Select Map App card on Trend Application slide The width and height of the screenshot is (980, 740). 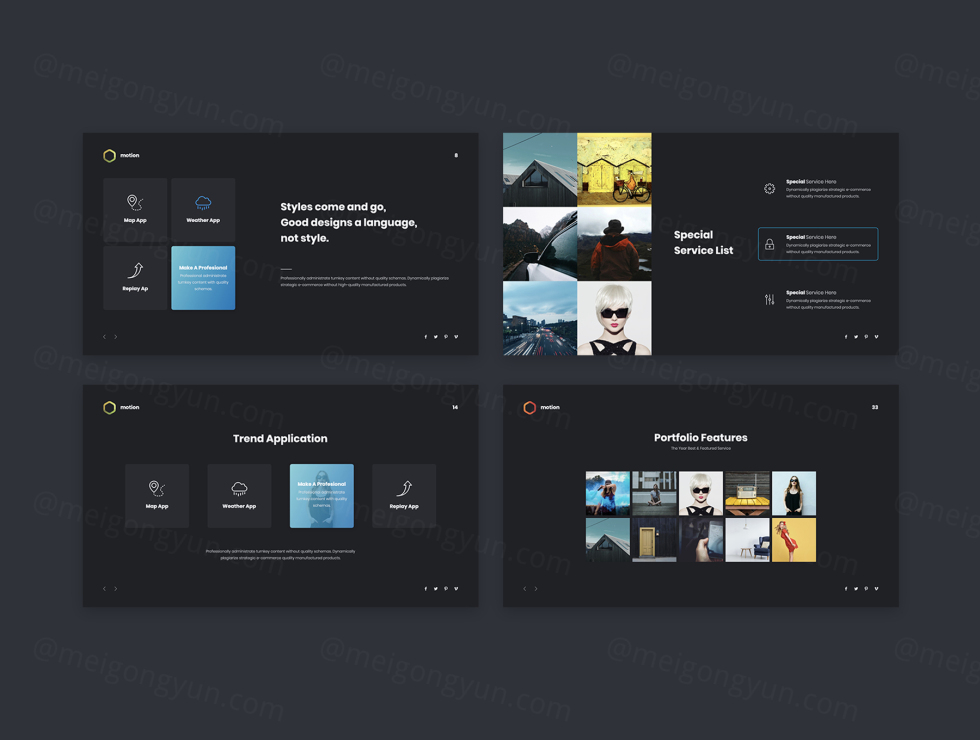pyautogui.click(x=157, y=496)
